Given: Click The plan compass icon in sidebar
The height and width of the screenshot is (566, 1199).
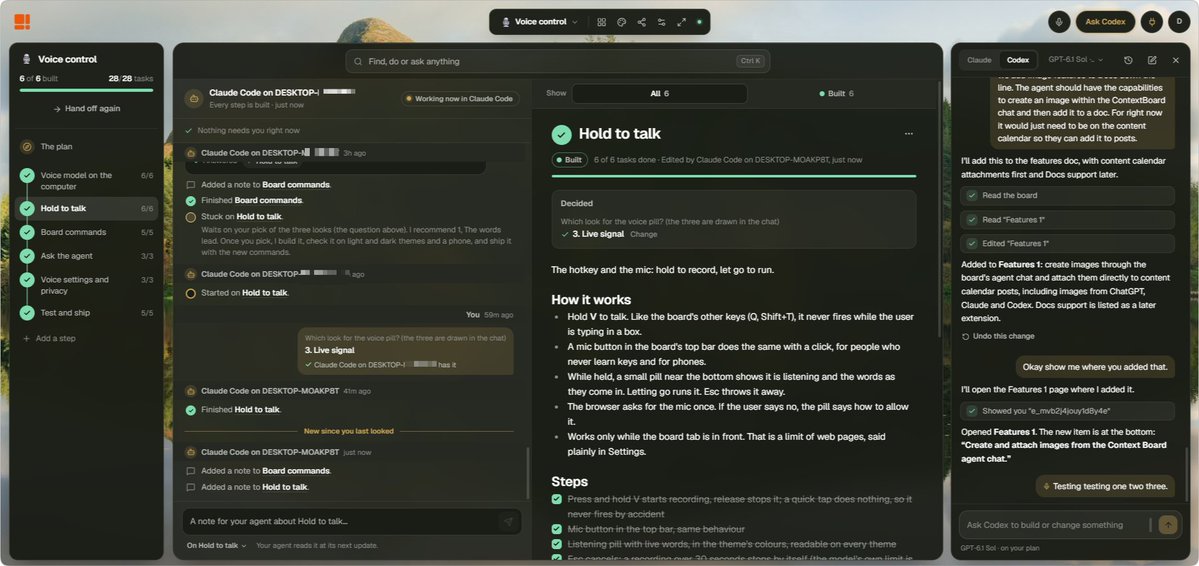Looking at the screenshot, I should tap(27, 146).
